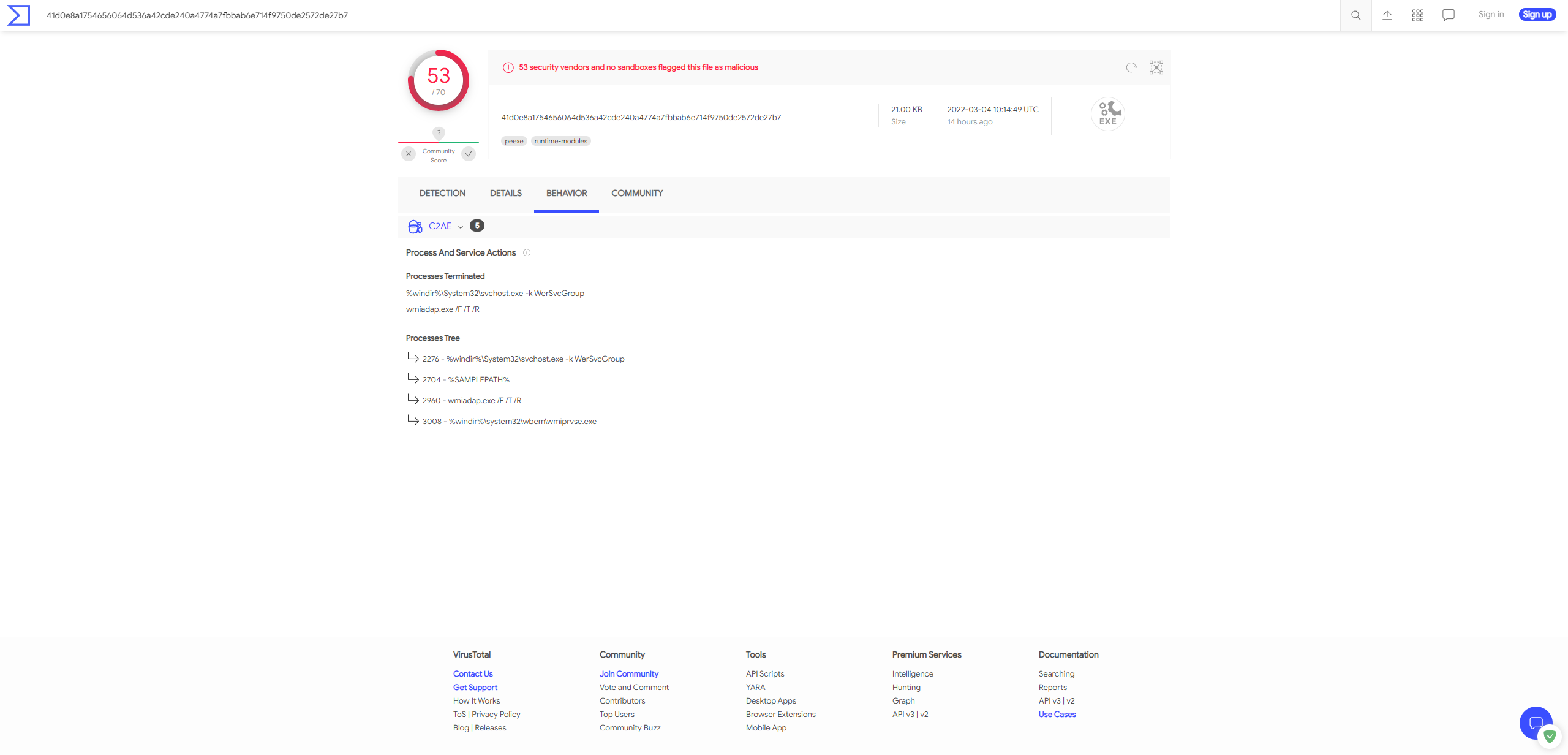The width and height of the screenshot is (1568, 755).
Task: Select process 2960 wmiadap.exe tree row
Action: tap(472, 401)
